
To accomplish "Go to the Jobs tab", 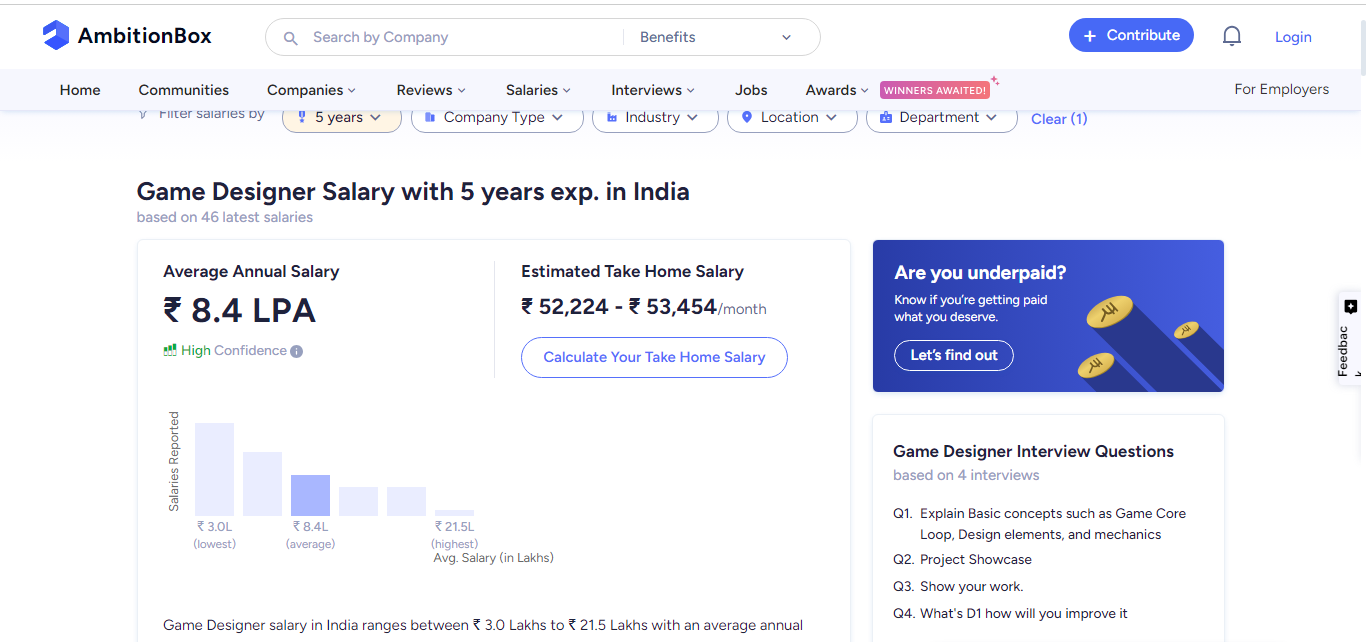I will click(x=751, y=90).
